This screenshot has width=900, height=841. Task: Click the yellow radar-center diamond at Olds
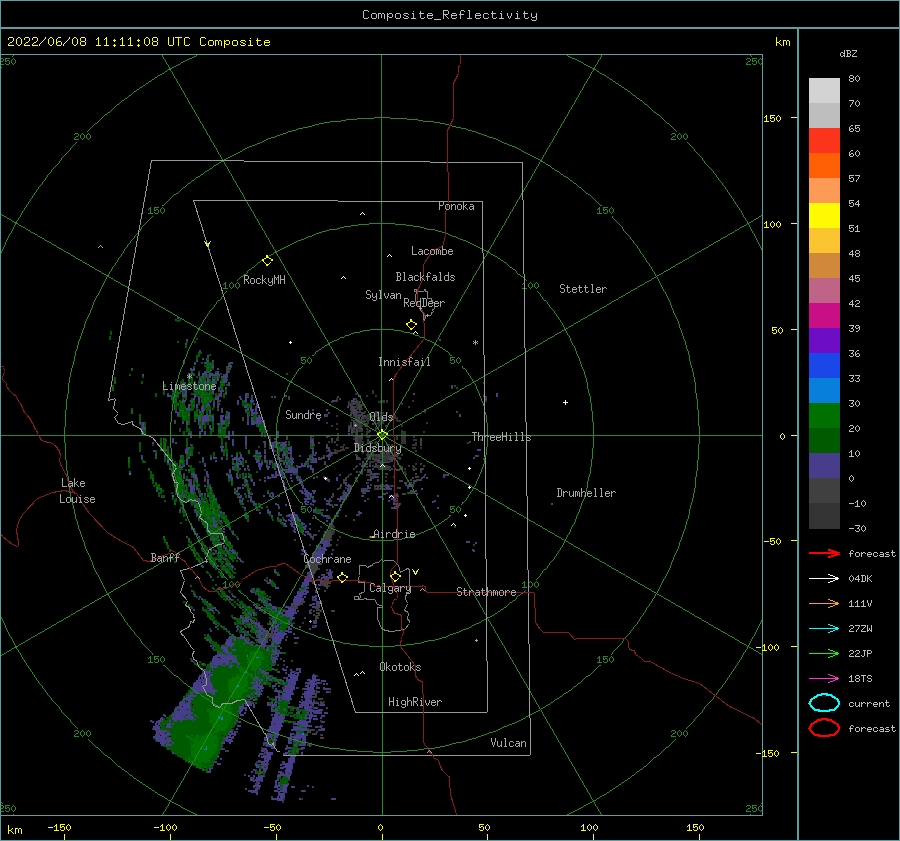click(382, 435)
